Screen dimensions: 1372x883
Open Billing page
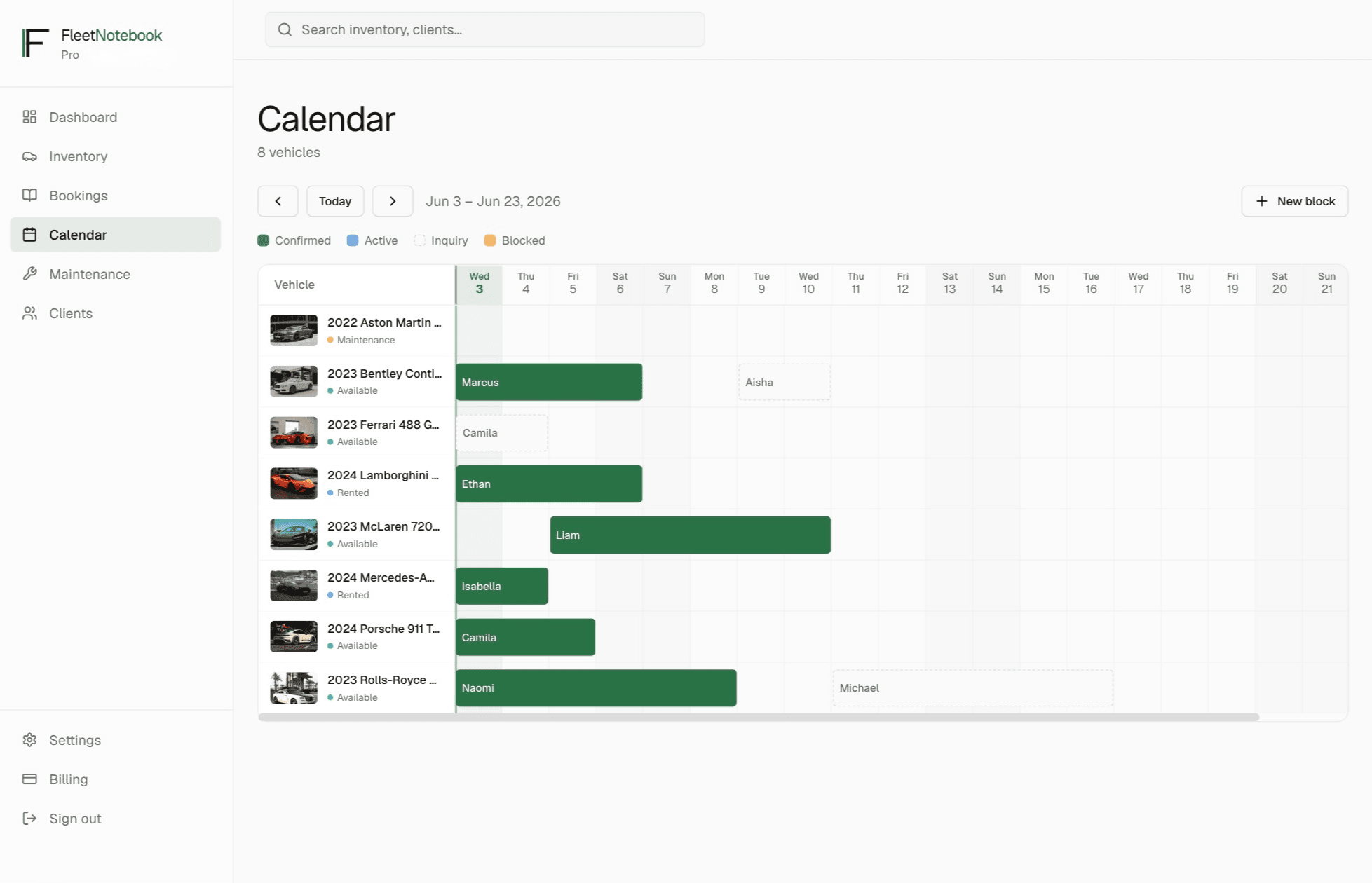115,779
